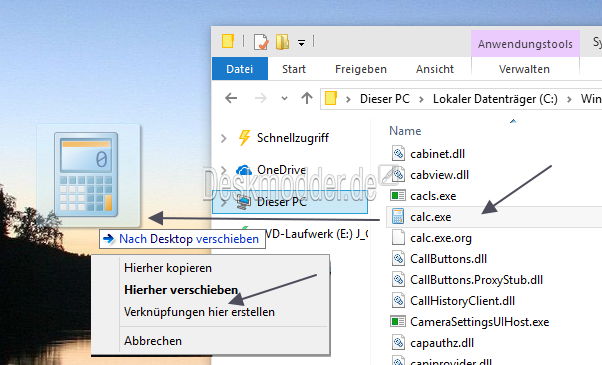This screenshot has height=365, width=602.
Task: Switch to the Freigeben ribbon tab
Action: tap(361, 69)
